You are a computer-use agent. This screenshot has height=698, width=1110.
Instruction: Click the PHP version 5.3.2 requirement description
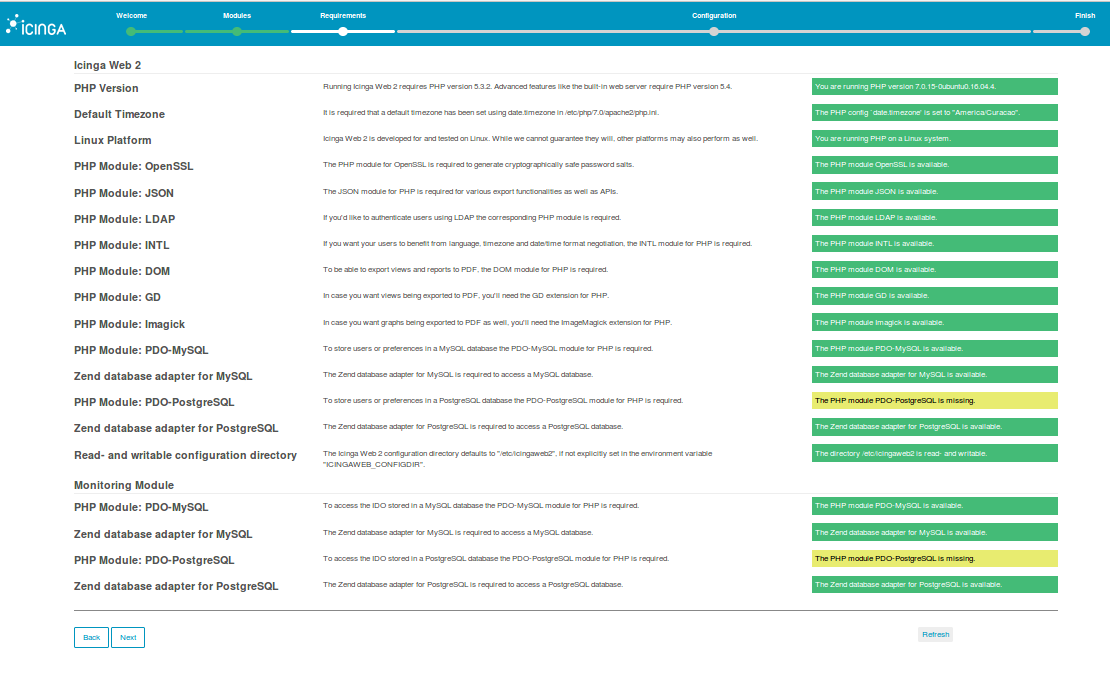click(527, 86)
